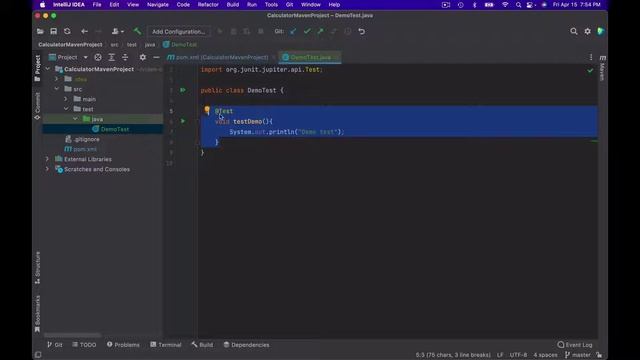Click the CalculatorMavenProject breadcrumb

click(x=70, y=44)
